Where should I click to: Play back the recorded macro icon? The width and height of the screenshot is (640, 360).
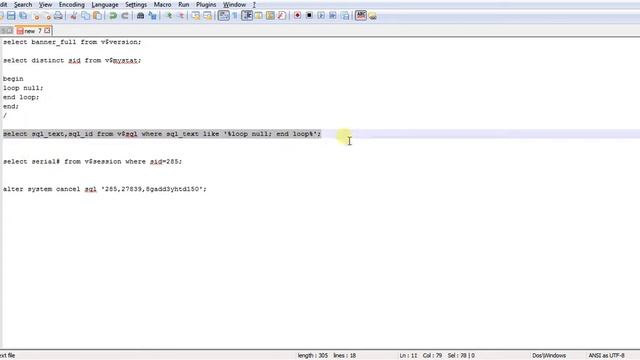[x=321, y=16]
